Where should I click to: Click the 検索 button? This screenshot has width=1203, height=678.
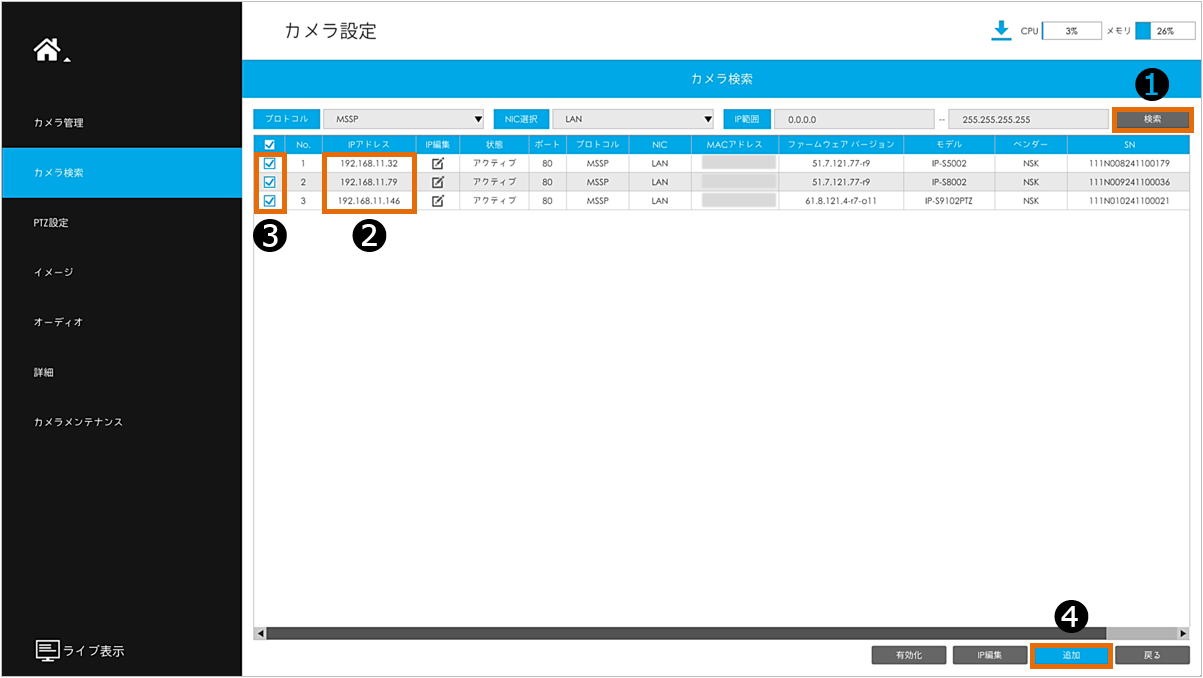[x=1153, y=119]
